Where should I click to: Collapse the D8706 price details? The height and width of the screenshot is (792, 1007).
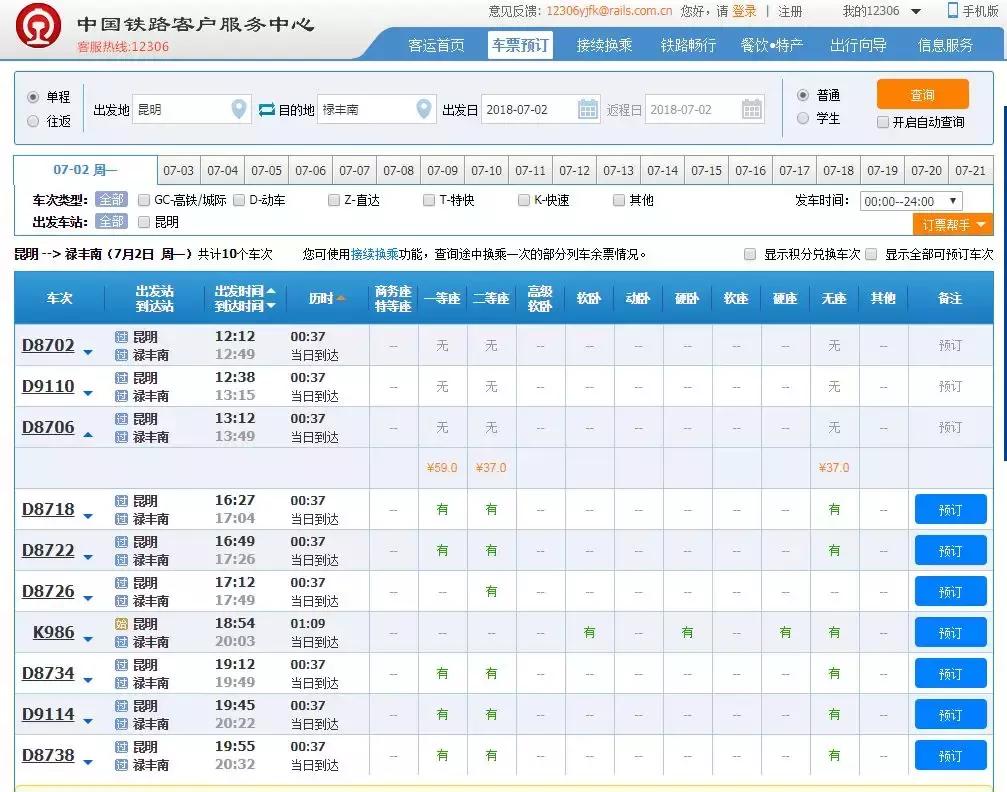(88, 434)
